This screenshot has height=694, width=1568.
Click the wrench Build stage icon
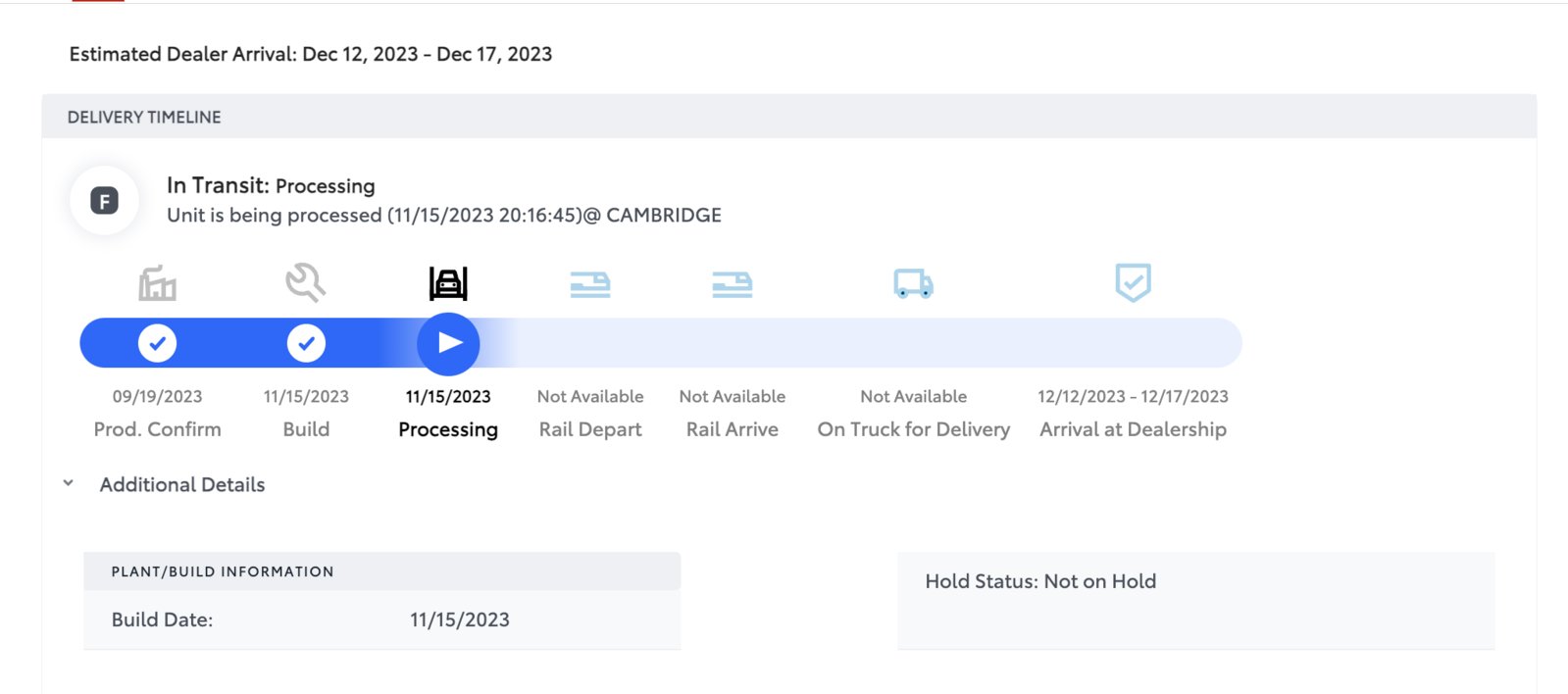point(305,282)
